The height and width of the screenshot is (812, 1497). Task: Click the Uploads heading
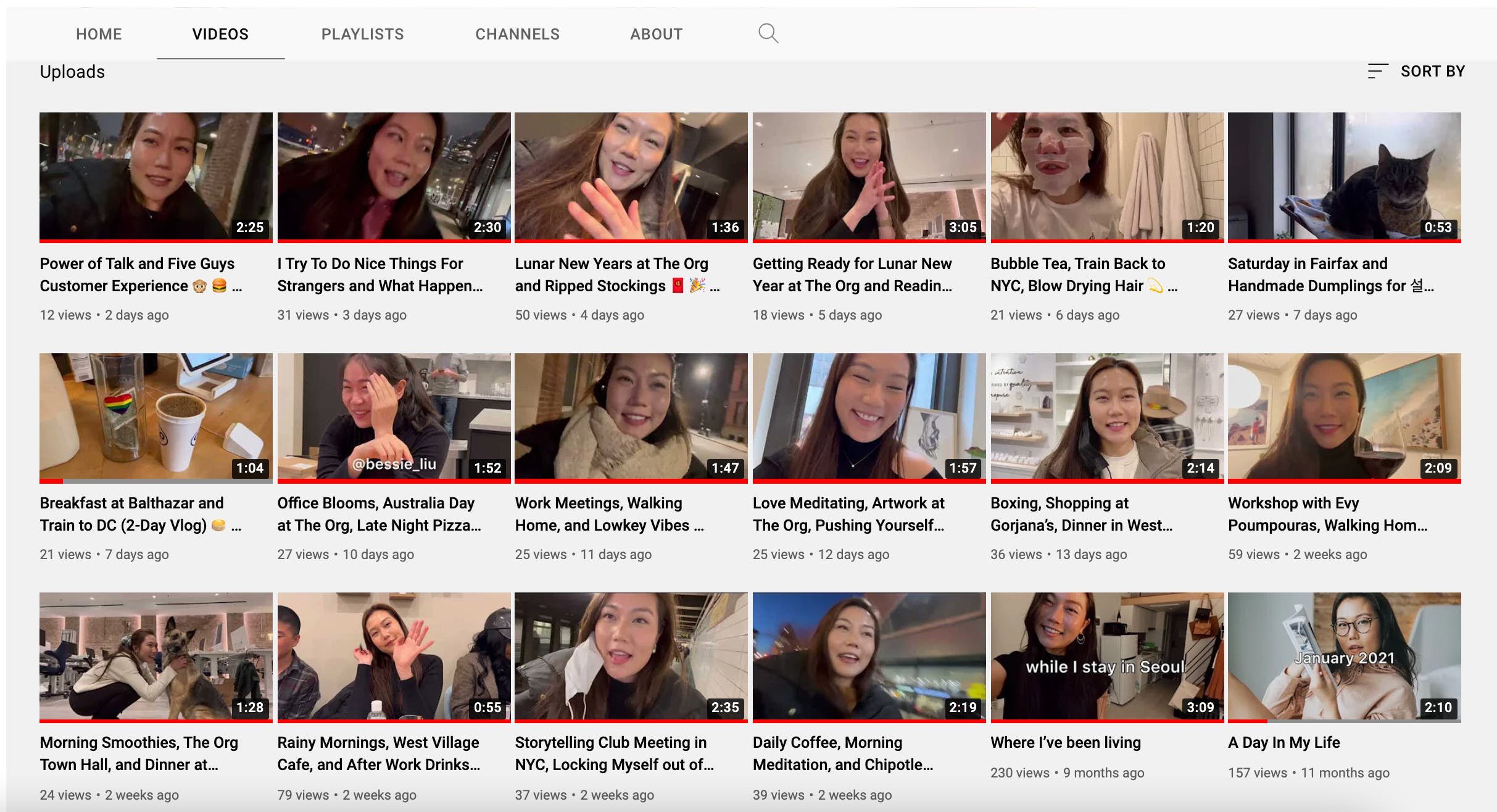pyautogui.click(x=72, y=72)
